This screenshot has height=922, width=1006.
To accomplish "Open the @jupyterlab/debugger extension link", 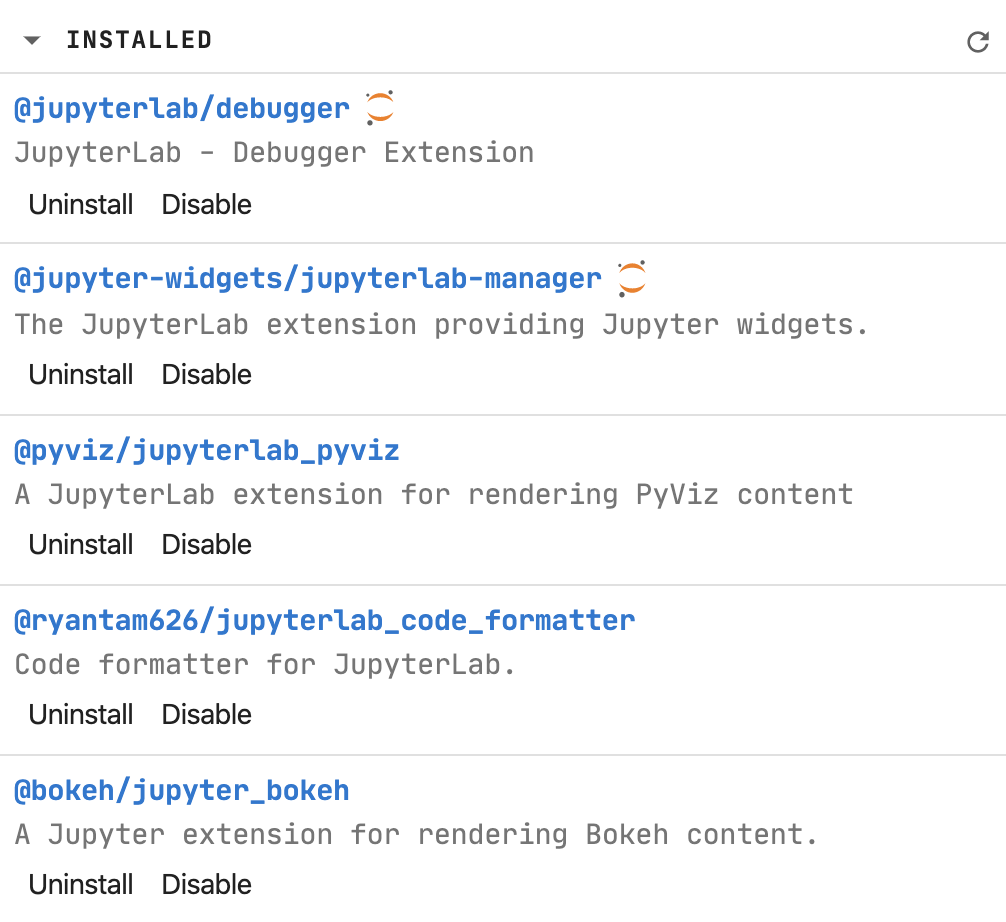I will click(182, 108).
